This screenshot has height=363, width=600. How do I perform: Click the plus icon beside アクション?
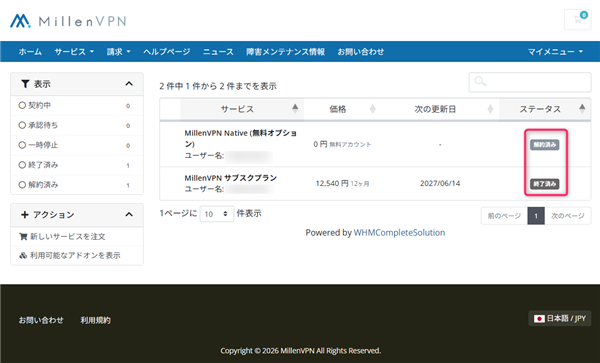pyautogui.click(x=25, y=215)
